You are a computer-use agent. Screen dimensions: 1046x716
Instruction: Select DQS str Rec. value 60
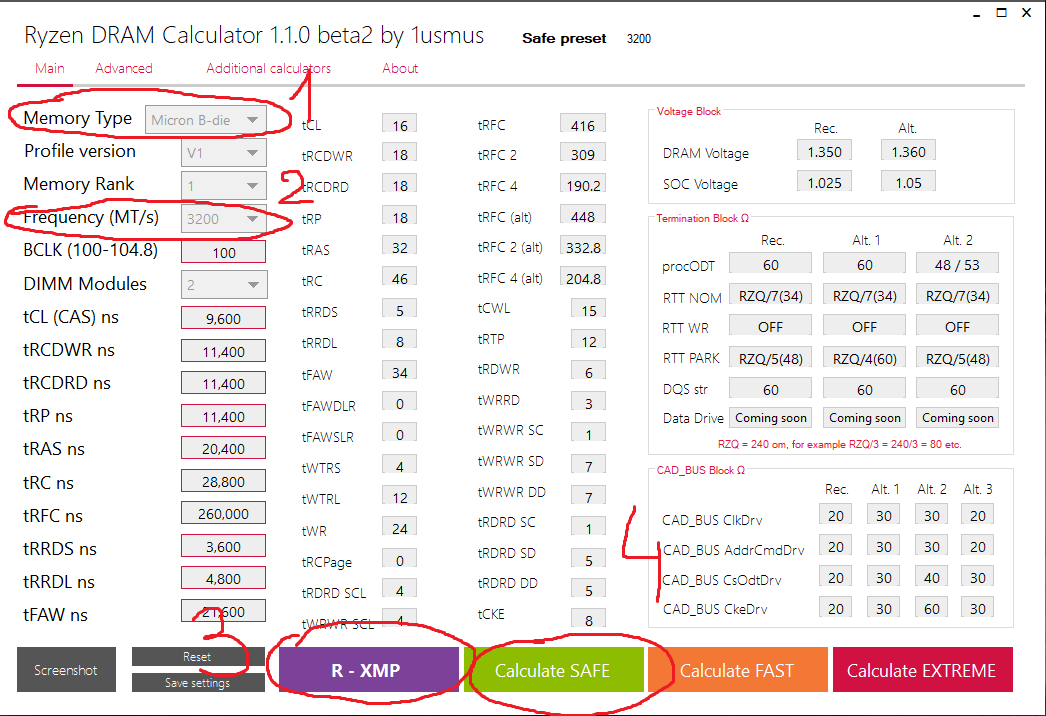click(x=770, y=389)
